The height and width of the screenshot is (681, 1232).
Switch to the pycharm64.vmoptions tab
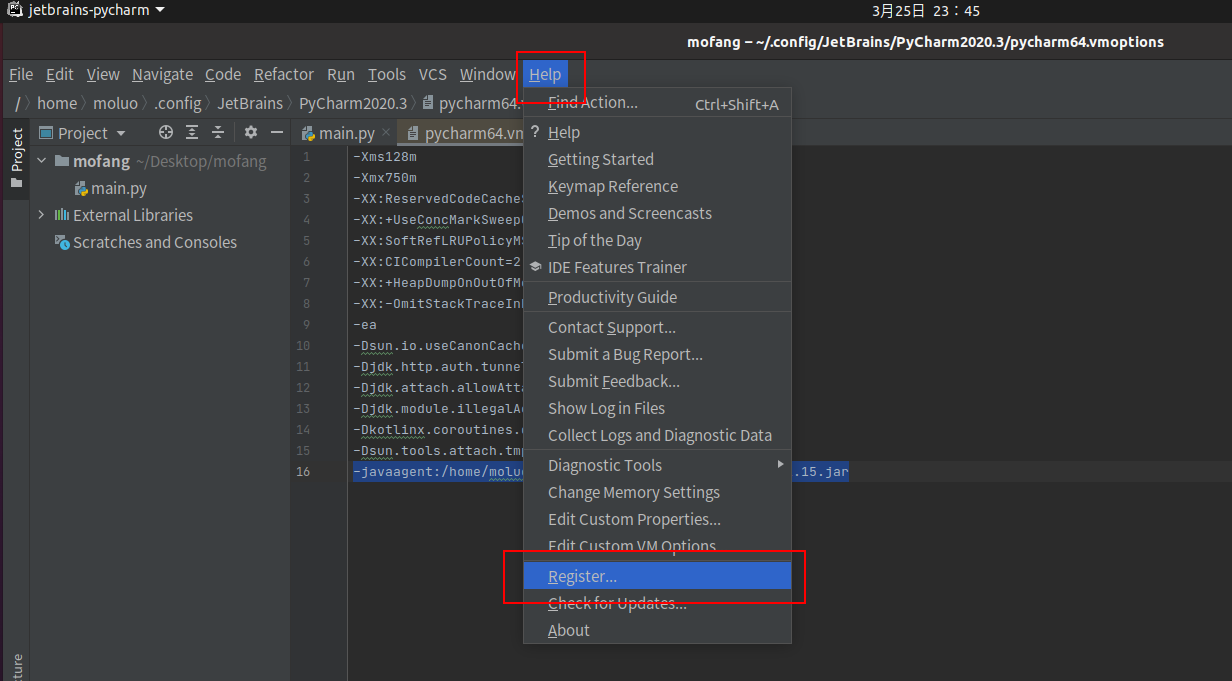point(461,133)
